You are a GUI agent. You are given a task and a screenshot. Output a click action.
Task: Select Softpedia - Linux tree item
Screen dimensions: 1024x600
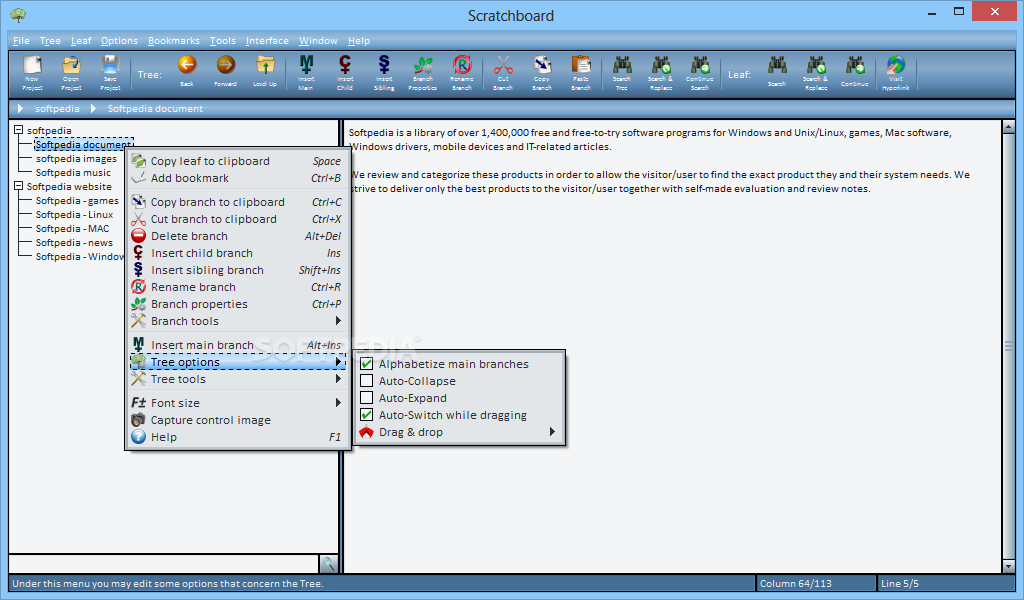(74, 215)
